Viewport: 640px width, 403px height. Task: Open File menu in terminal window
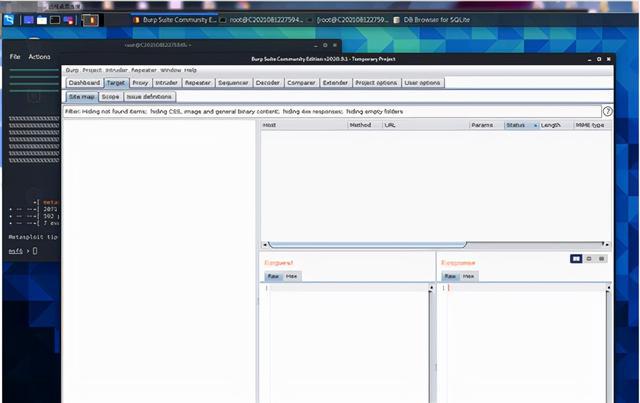pos(15,57)
